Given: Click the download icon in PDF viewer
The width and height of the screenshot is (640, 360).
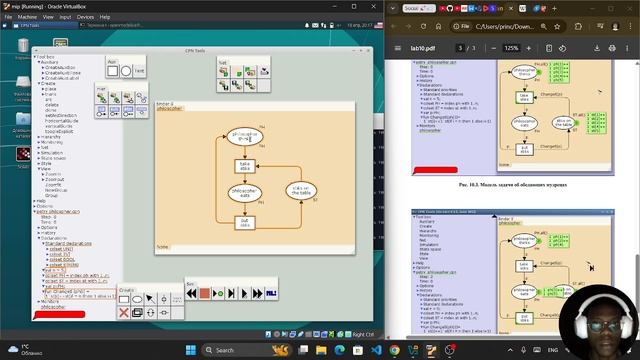Looking at the screenshot, I should pyautogui.click(x=597, y=48).
